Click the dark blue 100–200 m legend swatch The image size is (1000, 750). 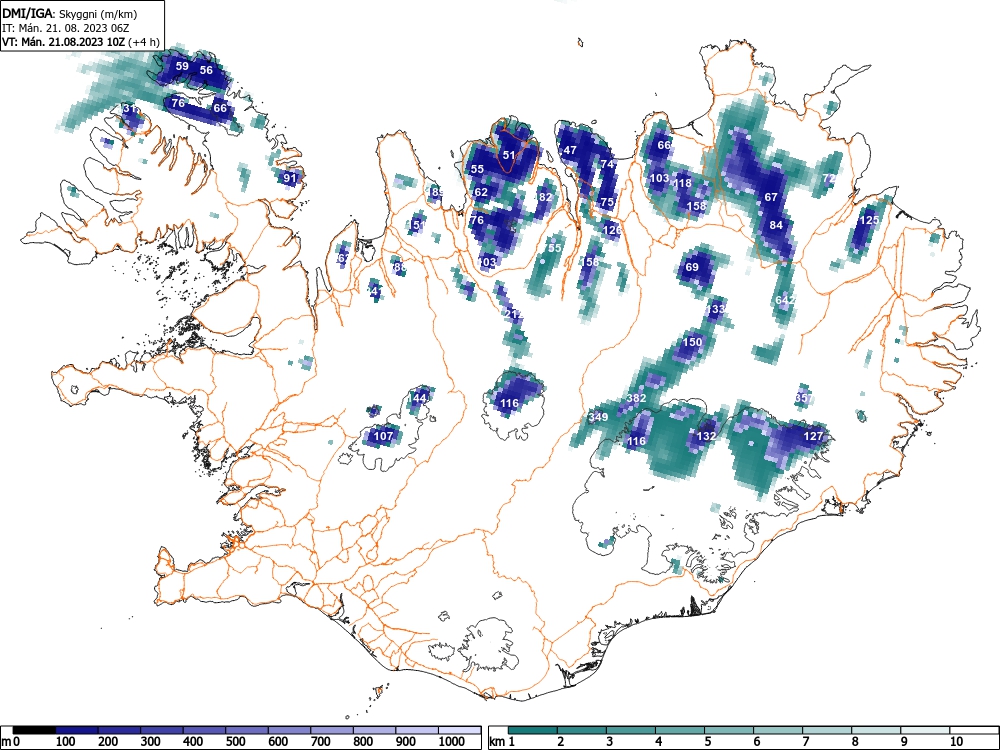(x=77, y=730)
